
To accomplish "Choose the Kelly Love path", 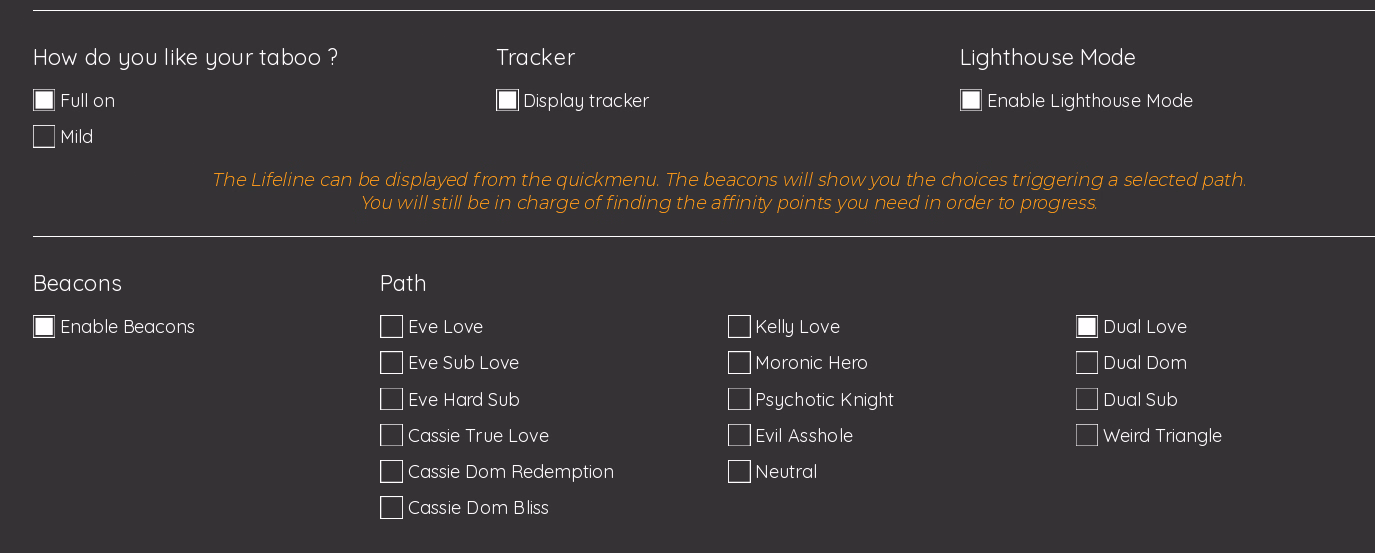I will [x=739, y=327].
